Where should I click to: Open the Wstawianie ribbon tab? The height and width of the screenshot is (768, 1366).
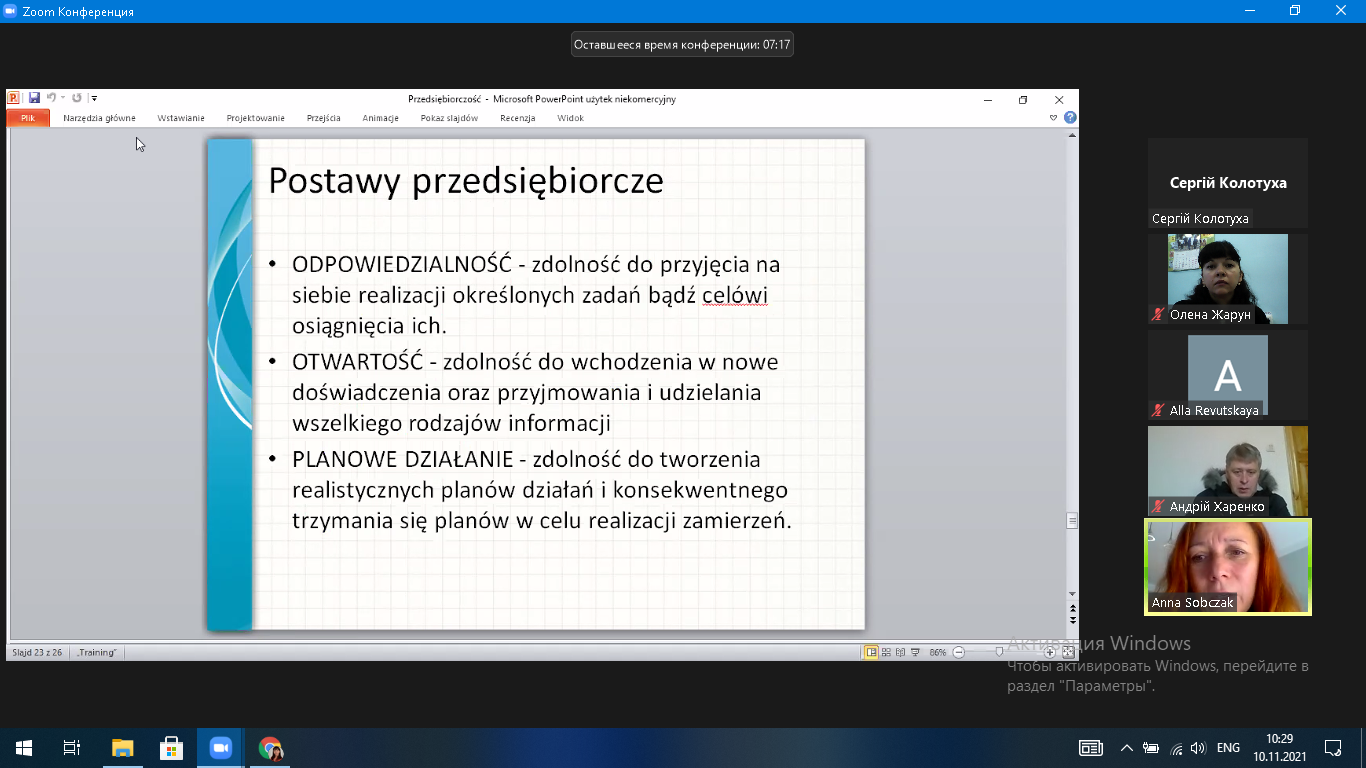coord(181,118)
